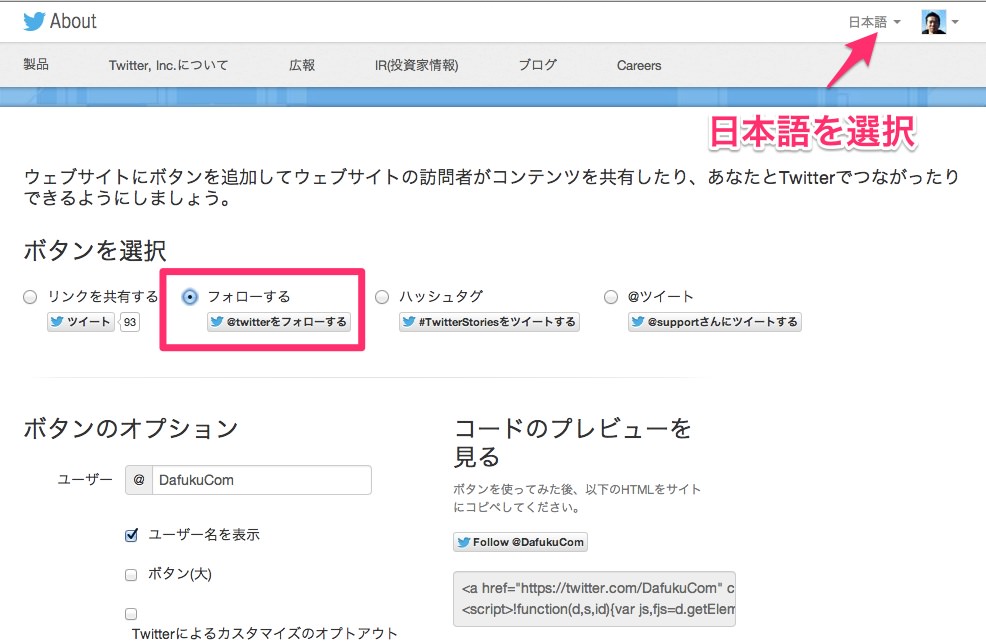Enable Twitterによるカスタマイズのオプトアウト checkbox
Screen dimensions: 986x644
click(131, 614)
